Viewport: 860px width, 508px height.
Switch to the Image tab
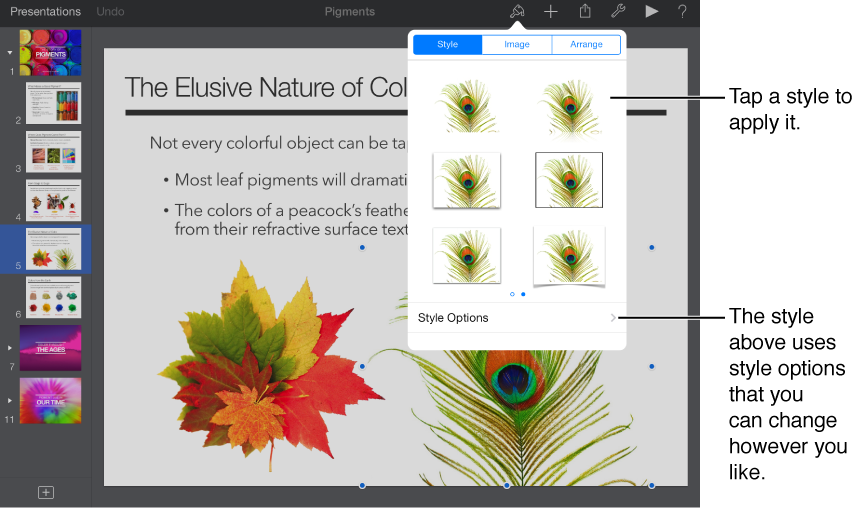point(517,44)
